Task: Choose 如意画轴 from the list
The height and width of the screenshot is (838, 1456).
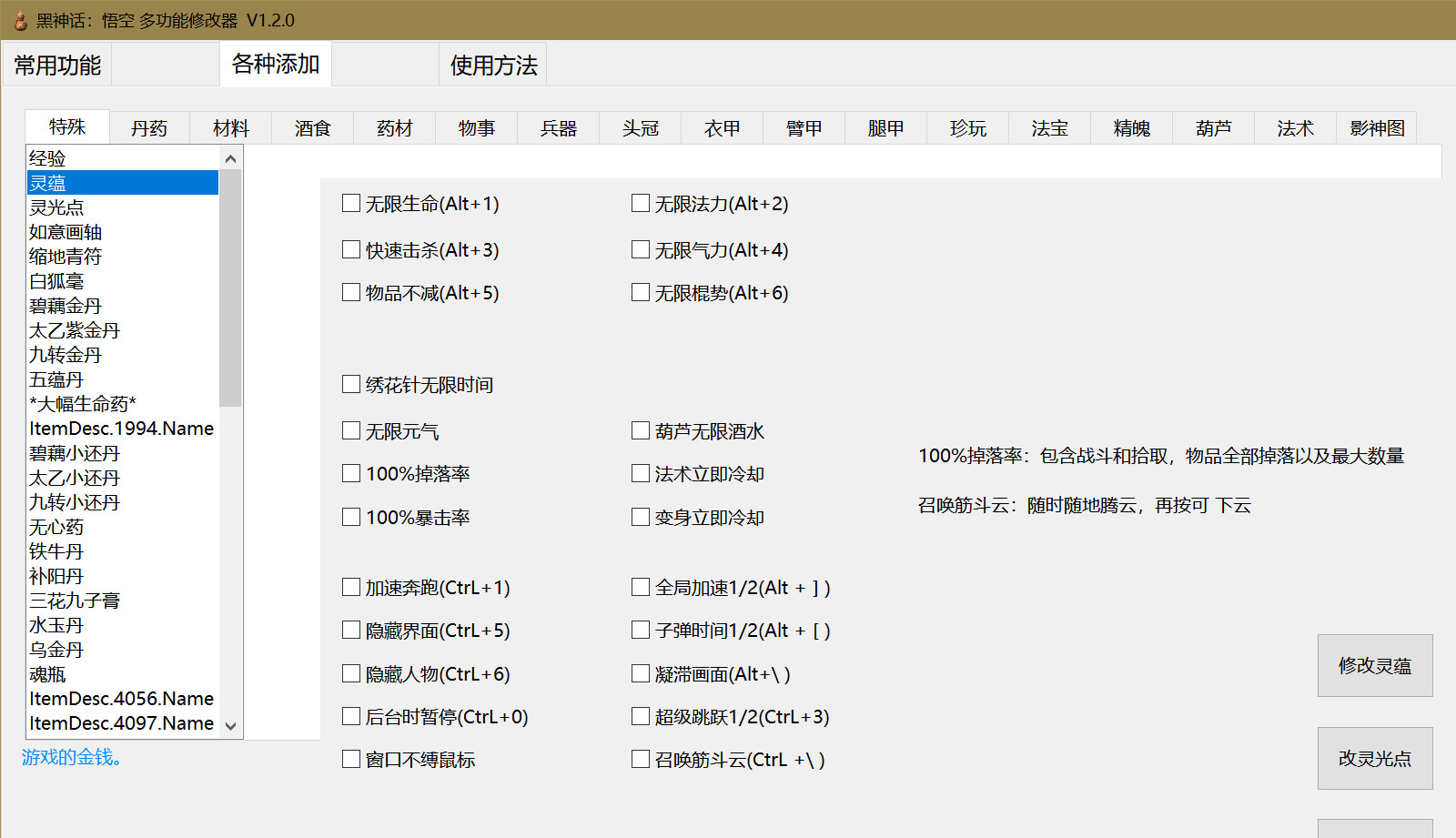Action: (x=123, y=232)
